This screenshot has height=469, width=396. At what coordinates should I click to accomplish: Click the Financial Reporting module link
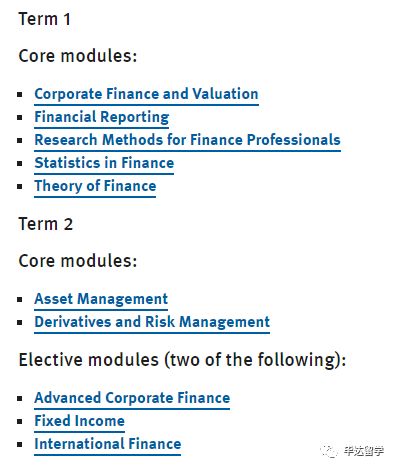tap(102, 117)
